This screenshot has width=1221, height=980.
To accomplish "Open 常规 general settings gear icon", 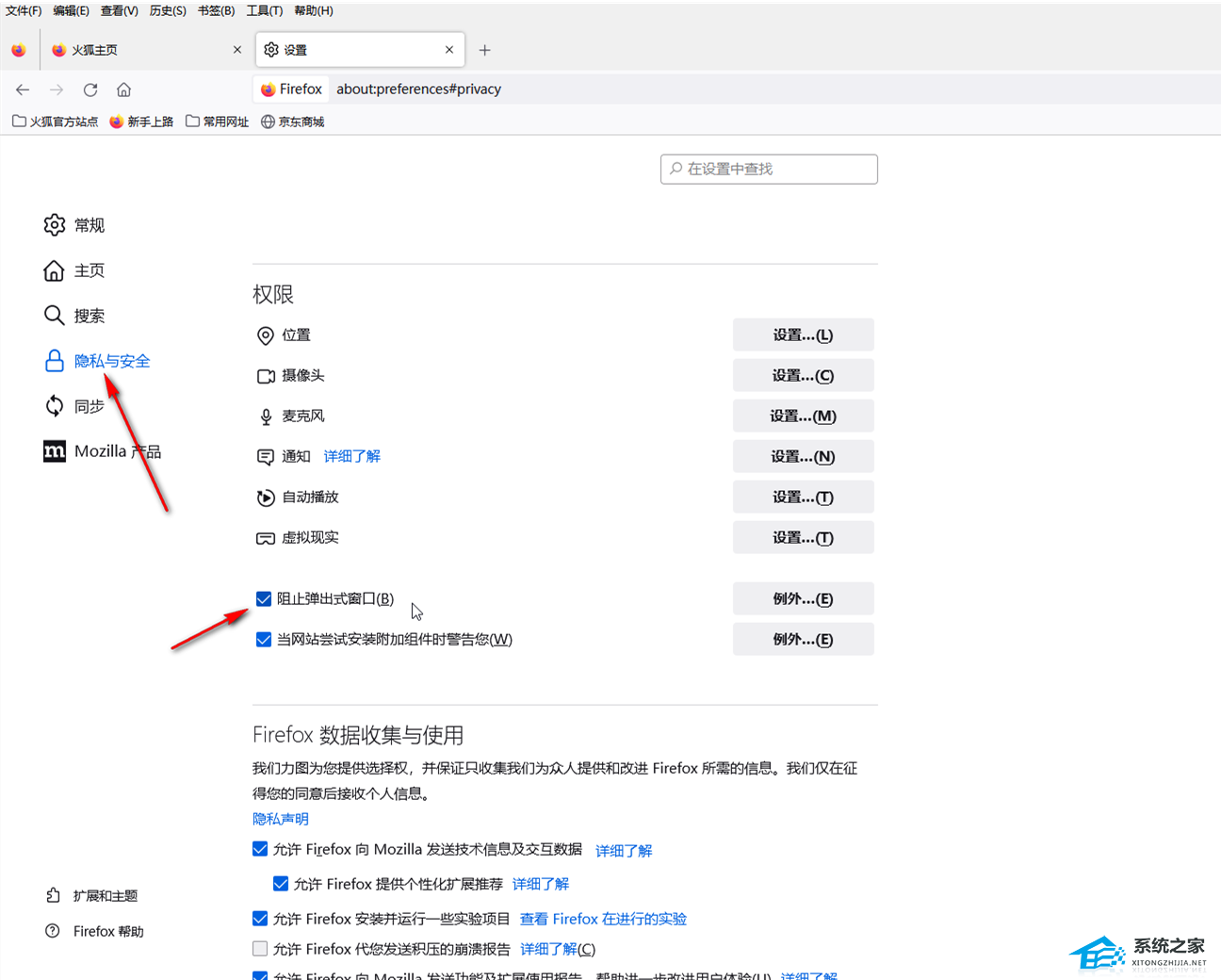I will point(55,225).
